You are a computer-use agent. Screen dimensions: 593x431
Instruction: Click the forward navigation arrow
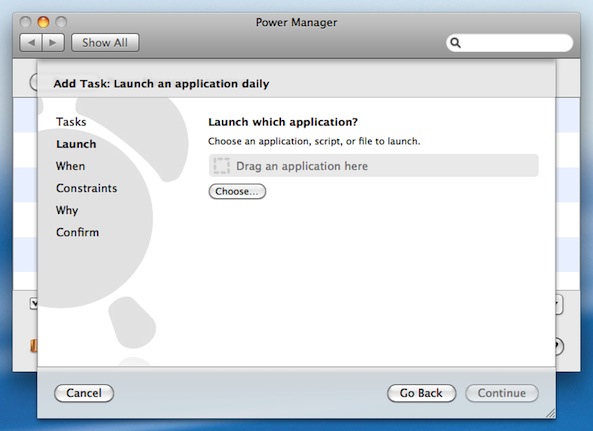(x=53, y=42)
